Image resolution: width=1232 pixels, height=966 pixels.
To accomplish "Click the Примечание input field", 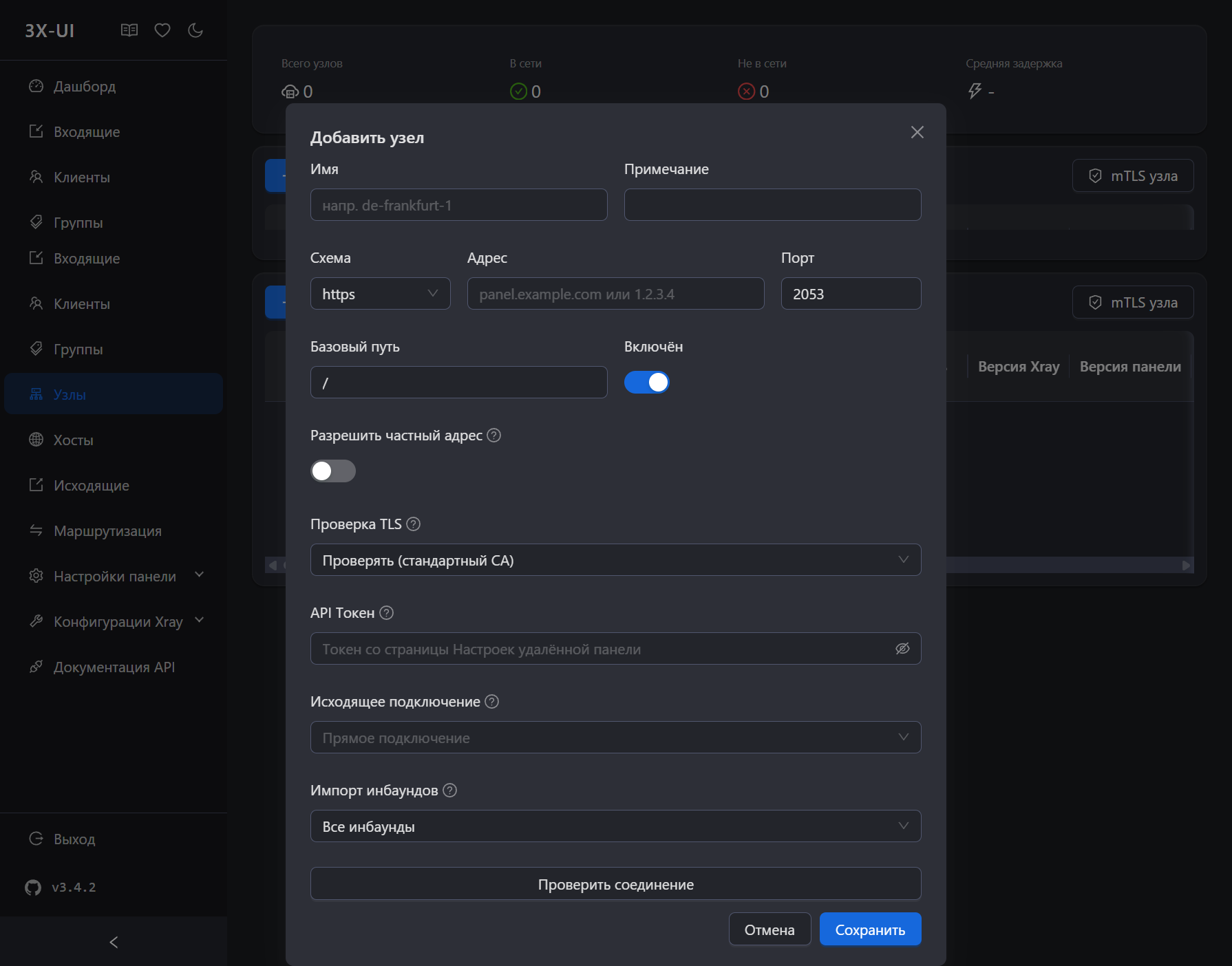I will 772,205.
